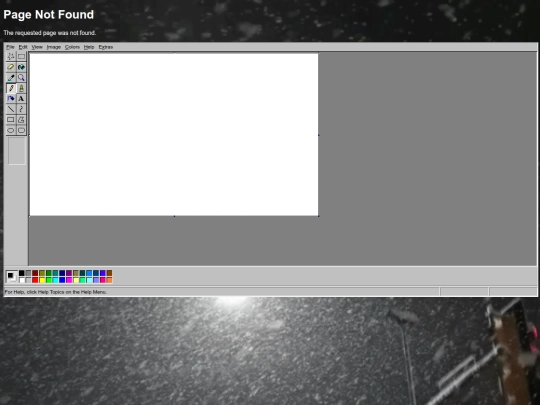Screen dimensions: 540x405
Task: Pick the olive palette swatch
Action: [42, 273]
